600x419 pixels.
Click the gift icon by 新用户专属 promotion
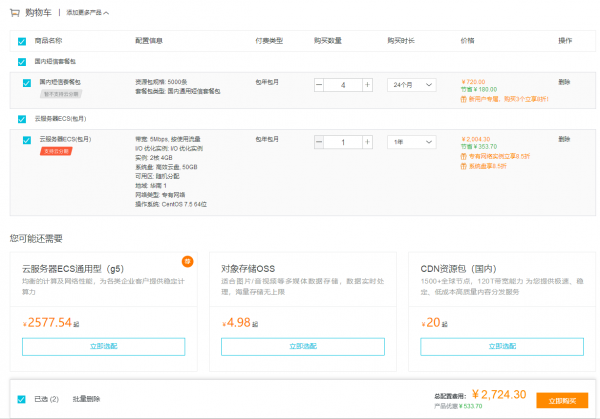463,99
